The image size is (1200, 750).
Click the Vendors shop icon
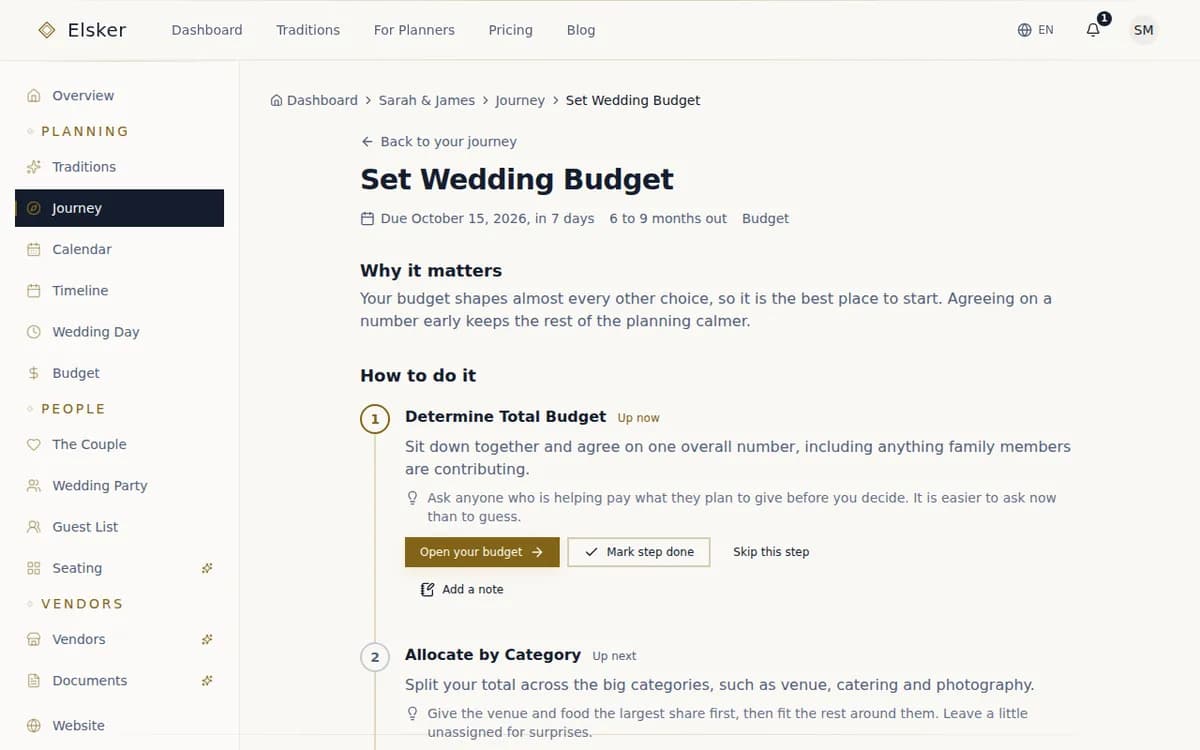[x=33, y=640]
